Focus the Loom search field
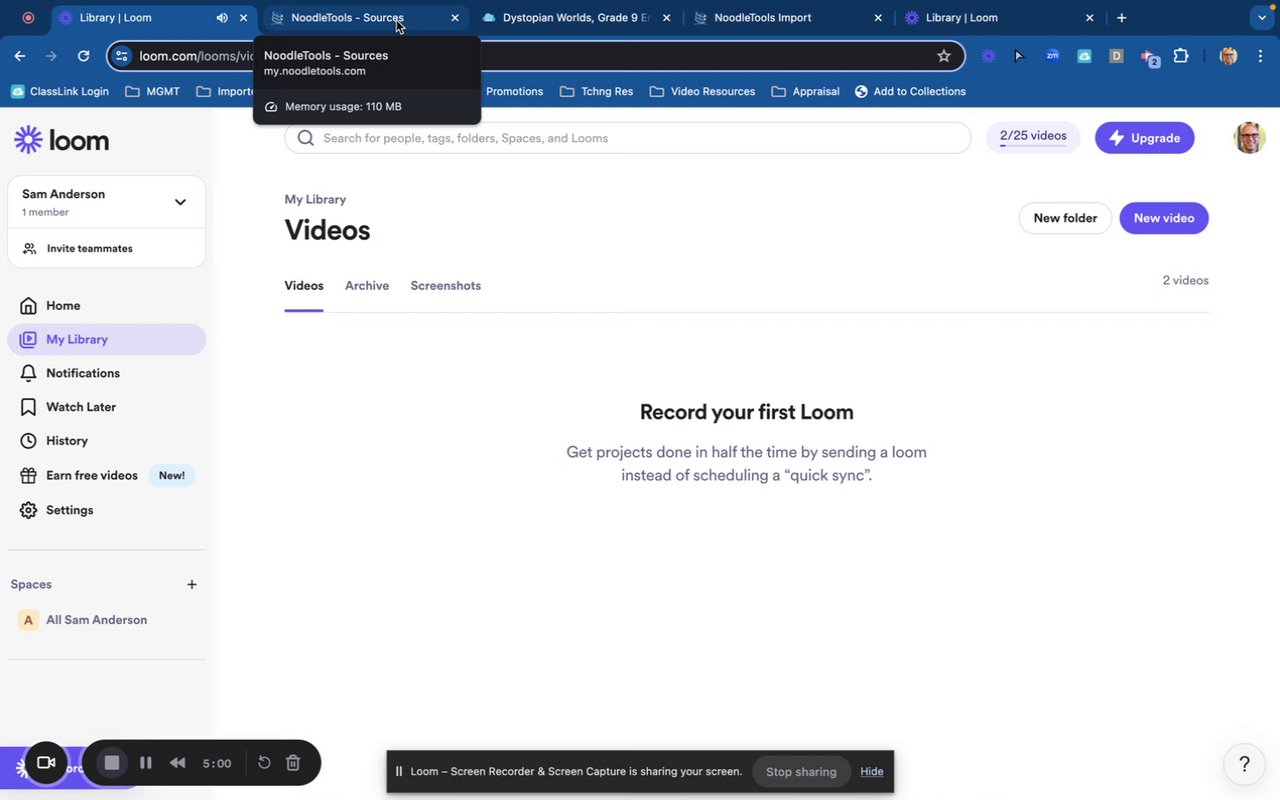This screenshot has width=1280, height=800. tap(627, 138)
